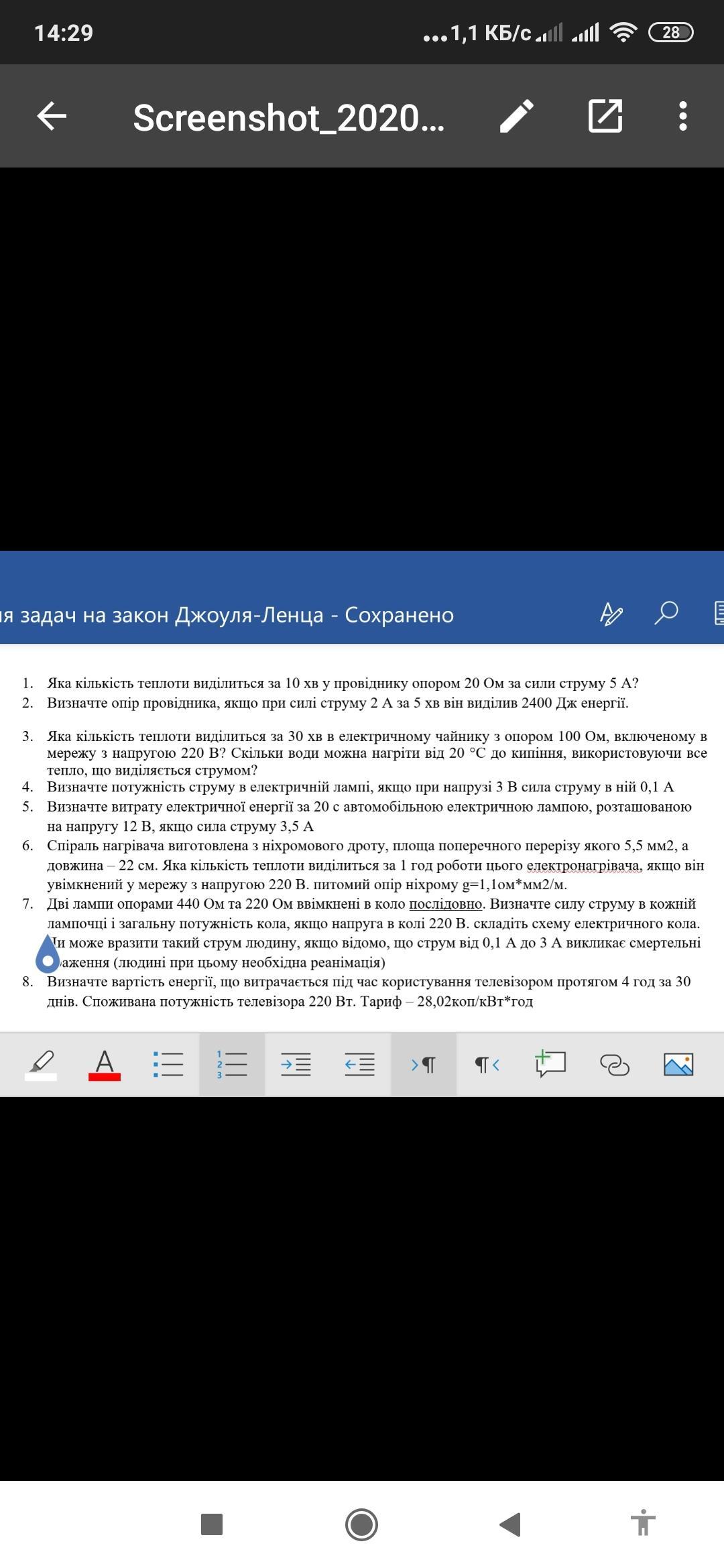724x1568 pixels.
Task: Tap the blue text cursor handle
Action: pos(48,954)
